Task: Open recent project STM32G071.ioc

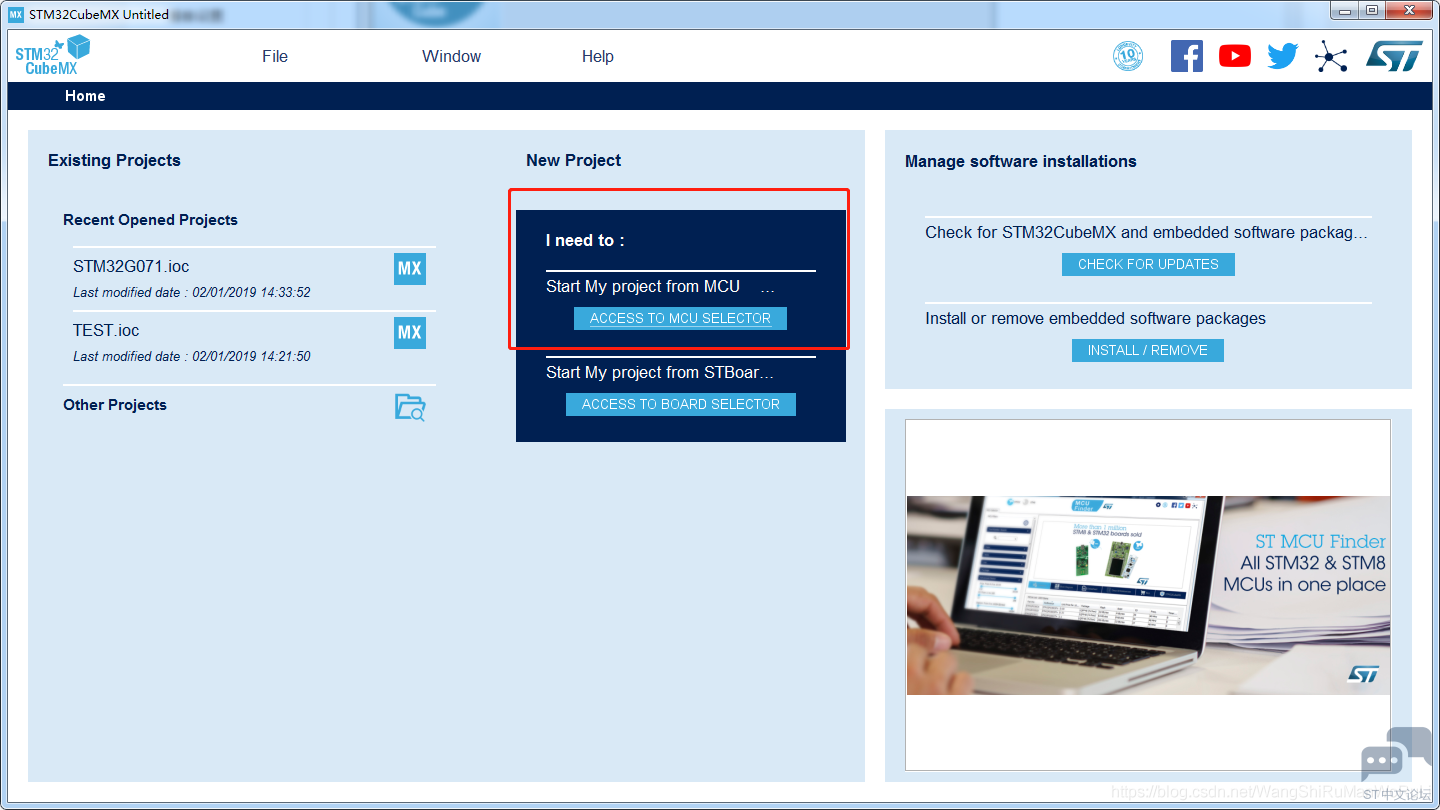Action: [x=131, y=267]
